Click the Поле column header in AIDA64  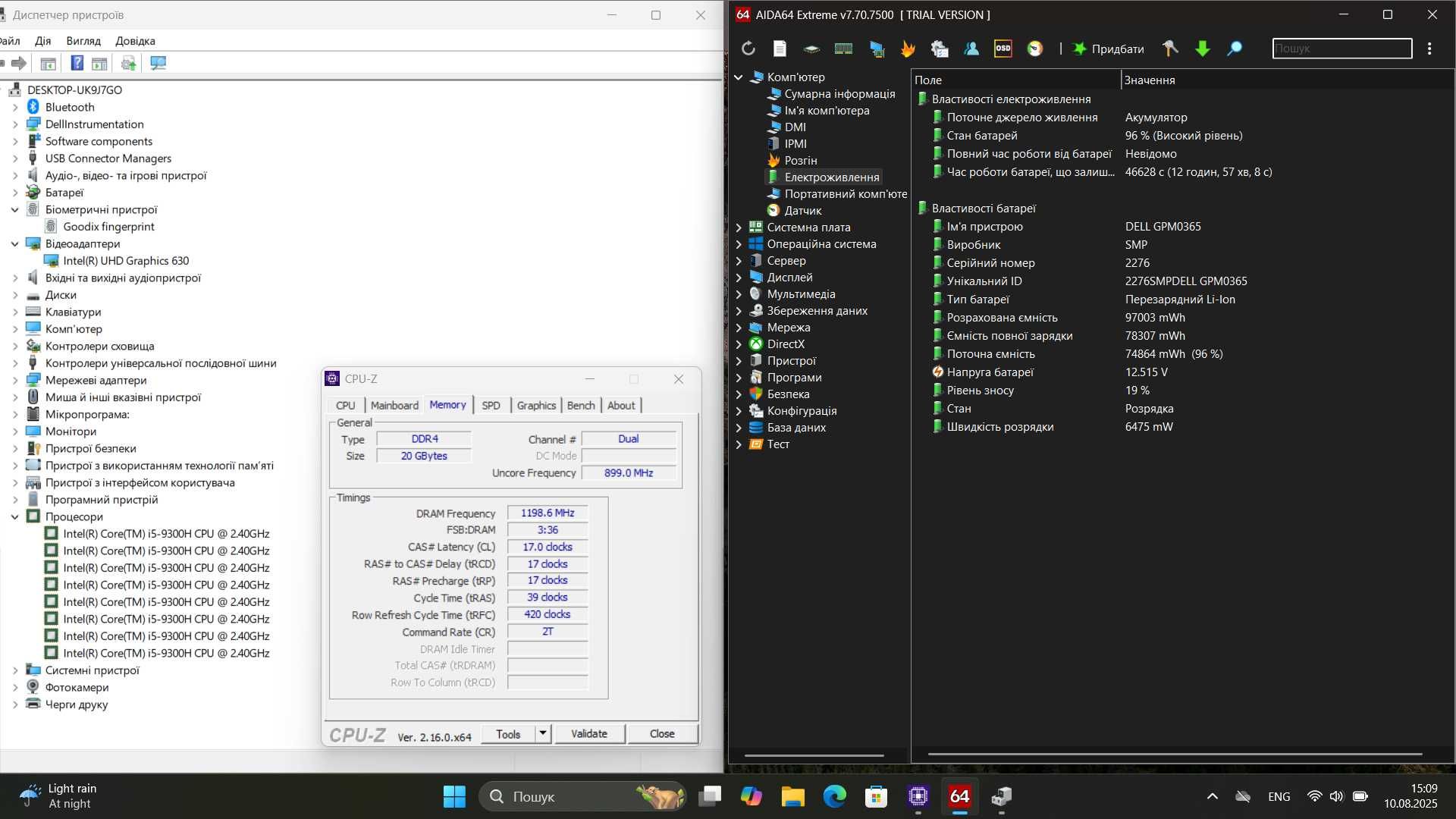coord(1015,80)
